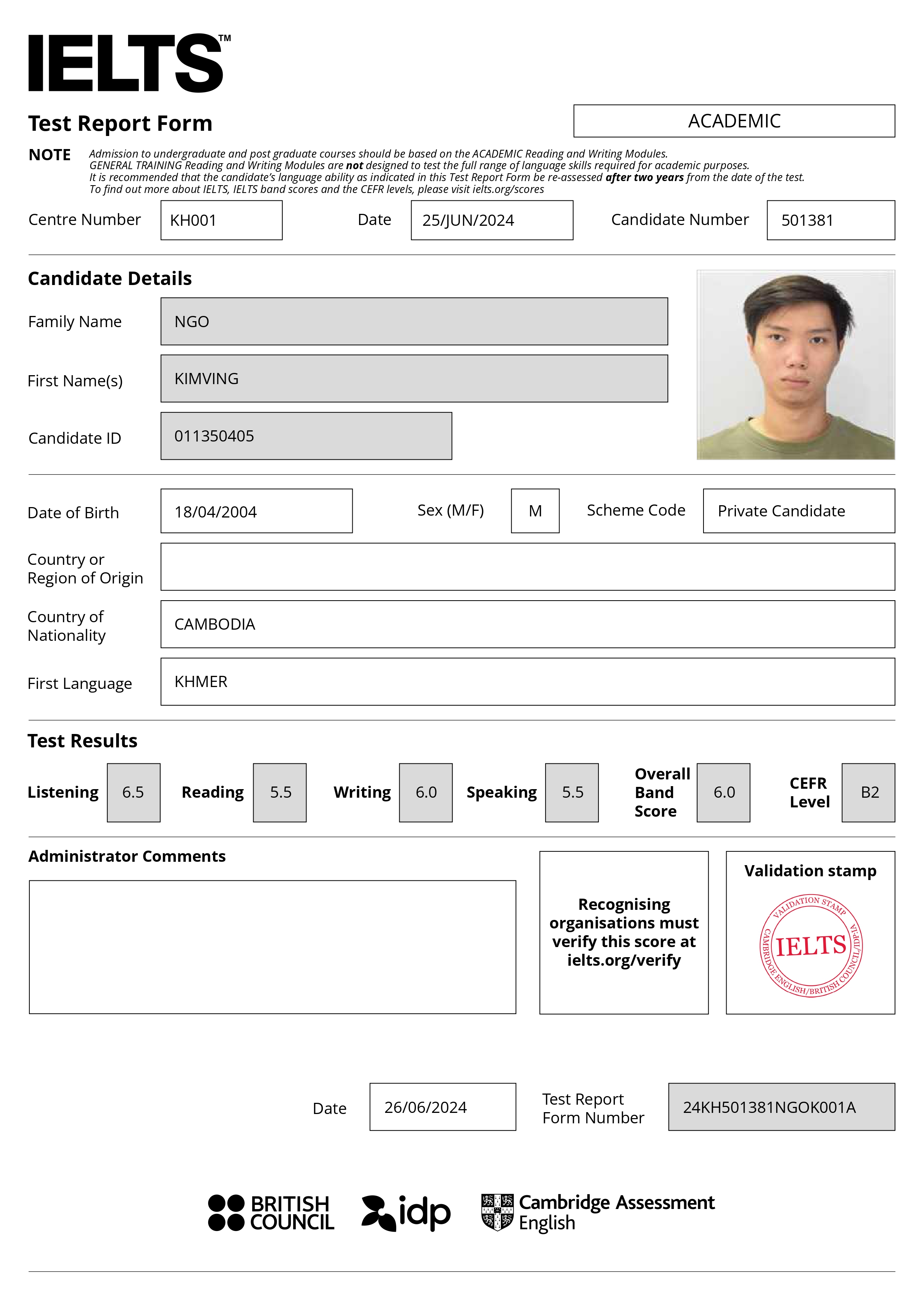Click the Candidate Number field 501381
Image resolution: width=924 pixels, height=1307 pixels.
point(830,220)
